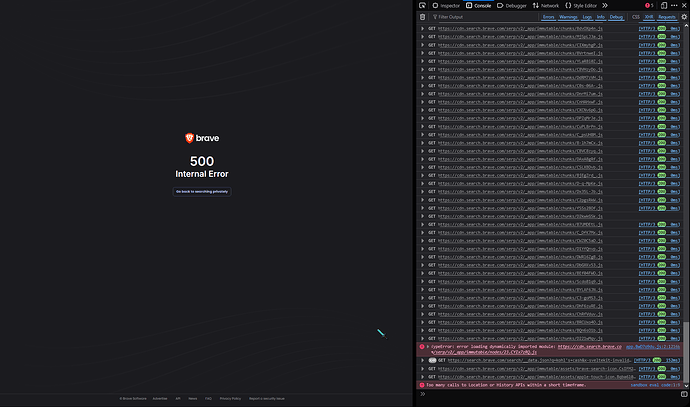Toggle the XHR filter

pyautogui.click(x=649, y=17)
